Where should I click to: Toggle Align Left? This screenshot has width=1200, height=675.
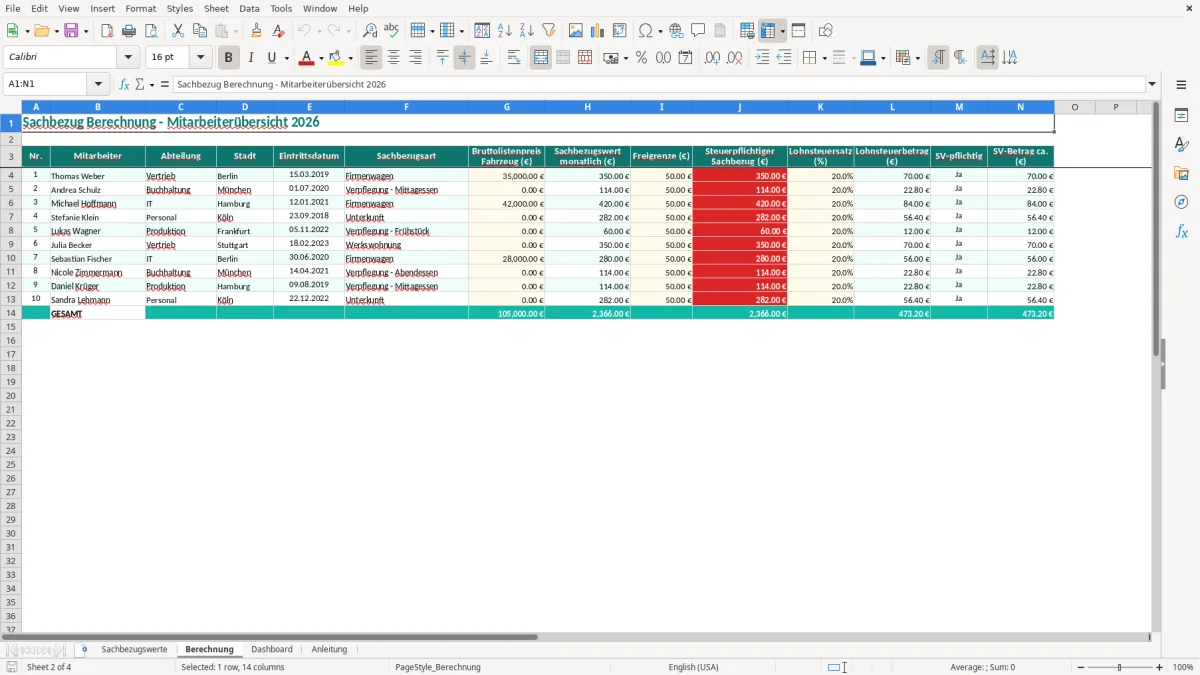pyautogui.click(x=372, y=58)
